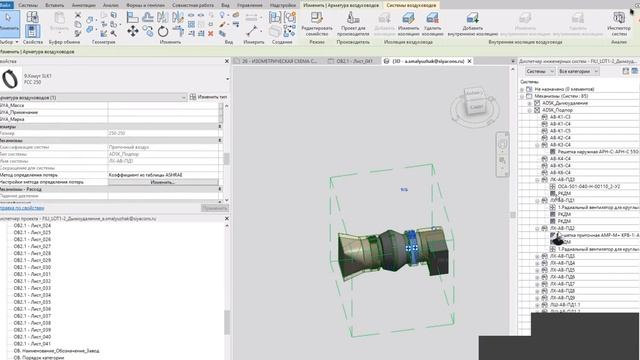Image resolution: width=640 pixels, height=360 pixels.
Task: Close the Properties palette
Action: click(x=227, y=61)
